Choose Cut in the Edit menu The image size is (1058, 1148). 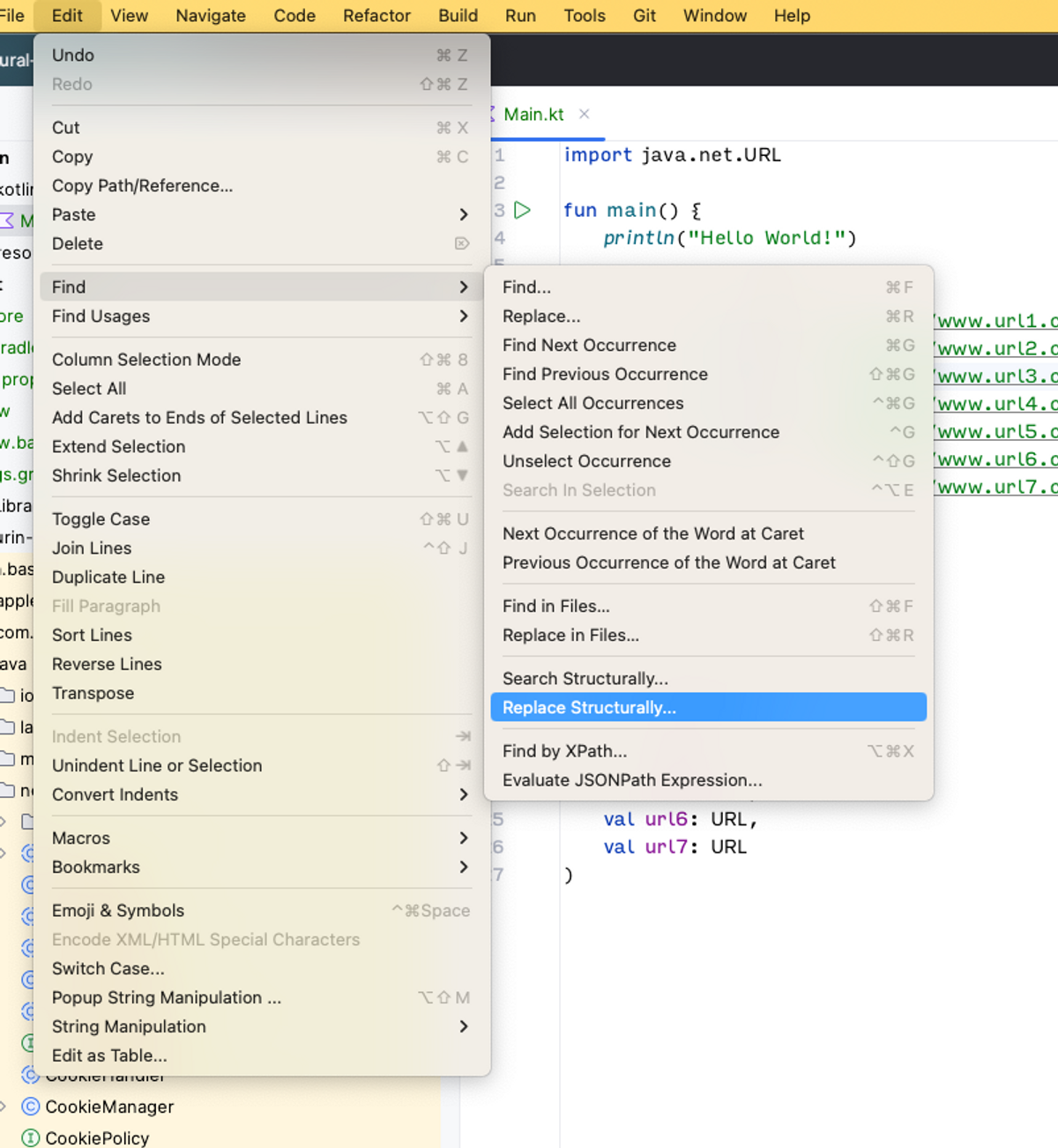click(262, 127)
